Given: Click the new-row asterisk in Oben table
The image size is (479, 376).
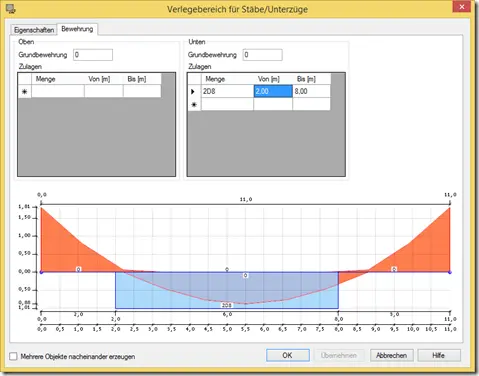Looking at the screenshot, I should (x=24, y=92).
